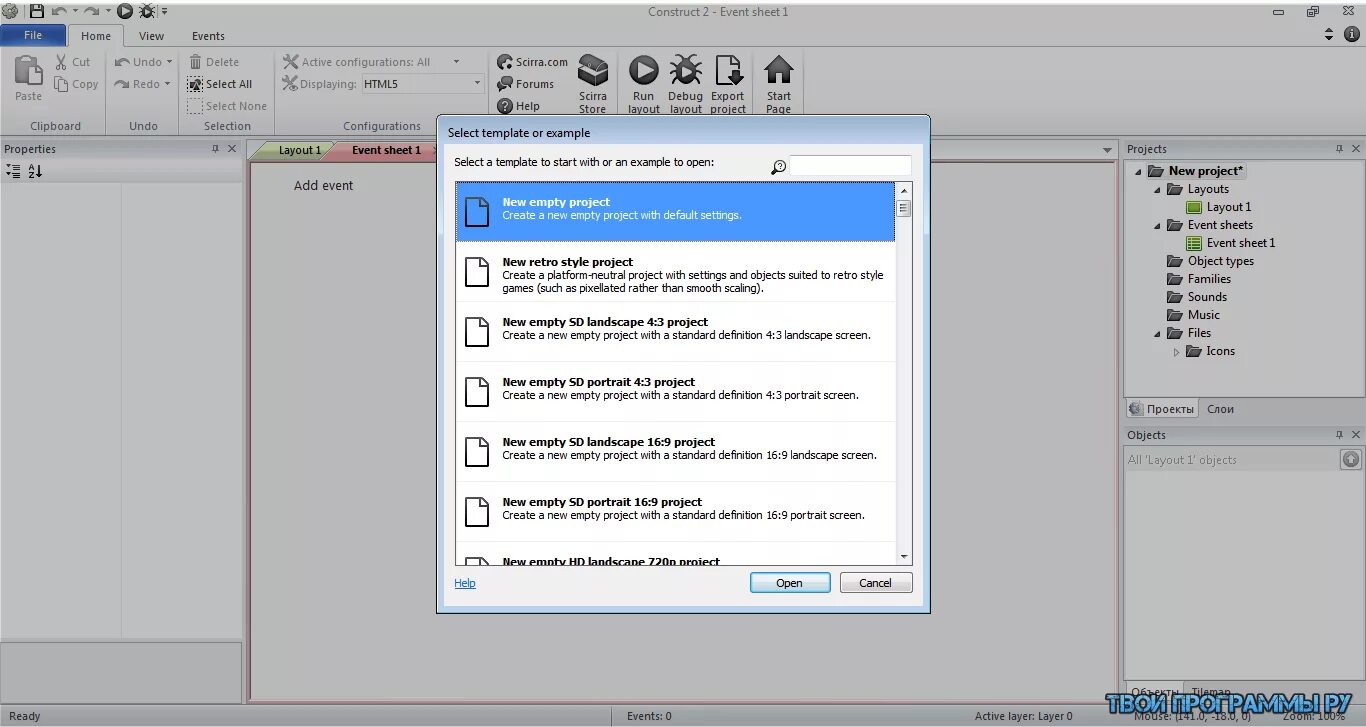Image resolution: width=1366 pixels, height=727 pixels.
Task: Select Event sheet 1 in Projects tree
Action: 1230,243
